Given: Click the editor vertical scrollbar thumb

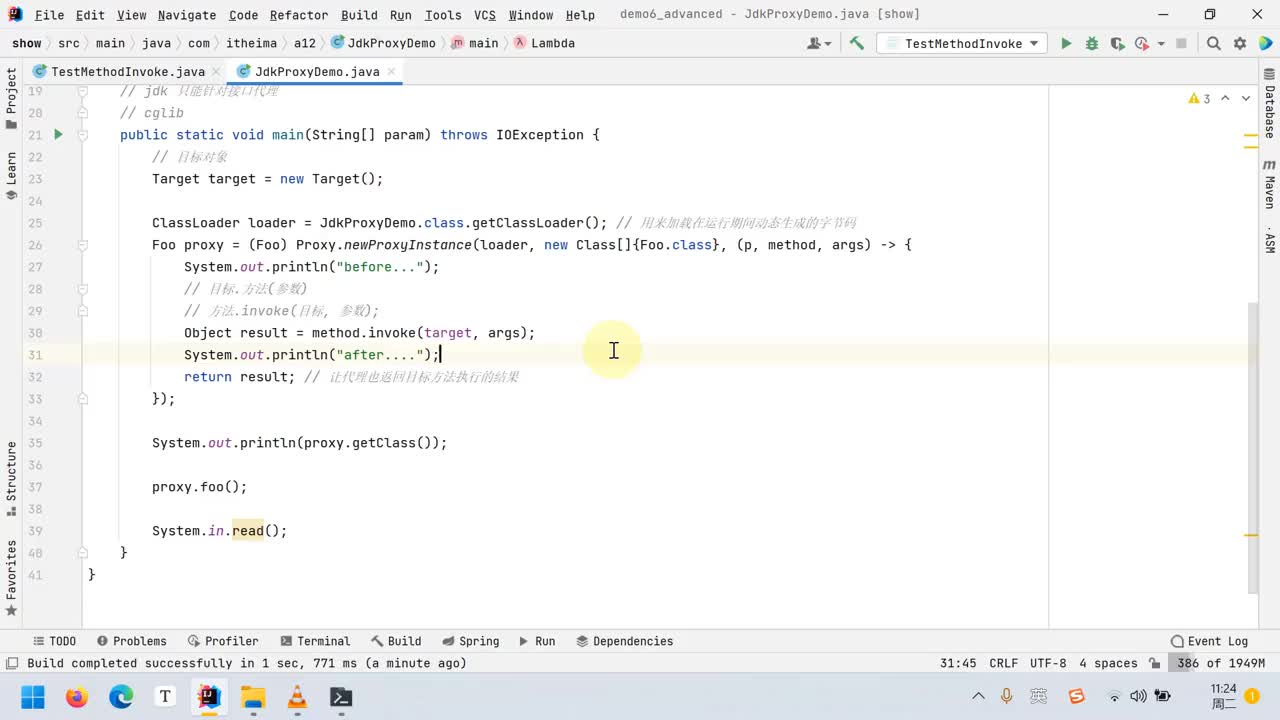Looking at the screenshot, I should click(x=1254, y=447).
